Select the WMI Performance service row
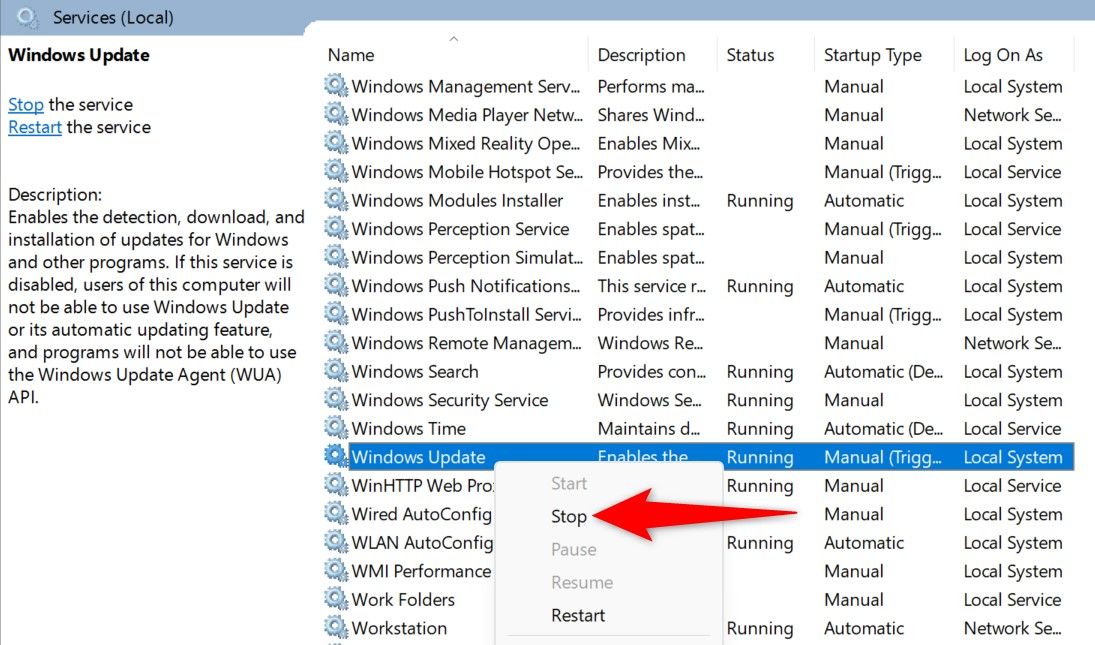The image size is (1095, 645). [420, 571]
